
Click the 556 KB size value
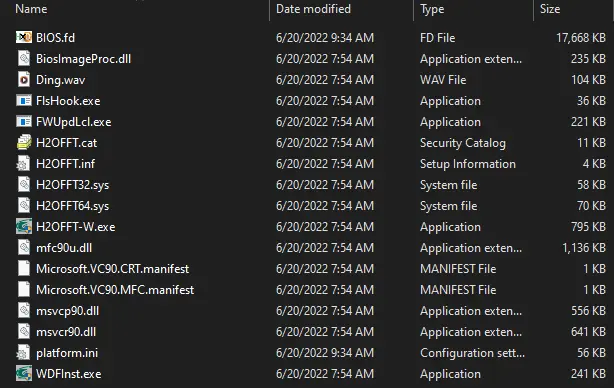pyautogui.click(x=588, y=311)
